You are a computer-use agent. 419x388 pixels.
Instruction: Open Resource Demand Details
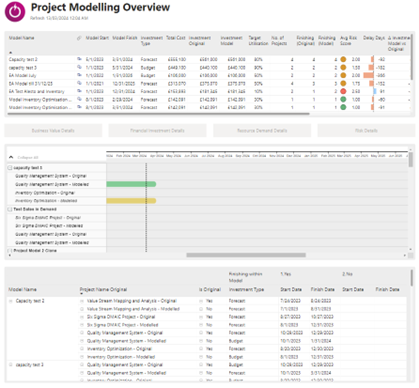tap(262, 131)
